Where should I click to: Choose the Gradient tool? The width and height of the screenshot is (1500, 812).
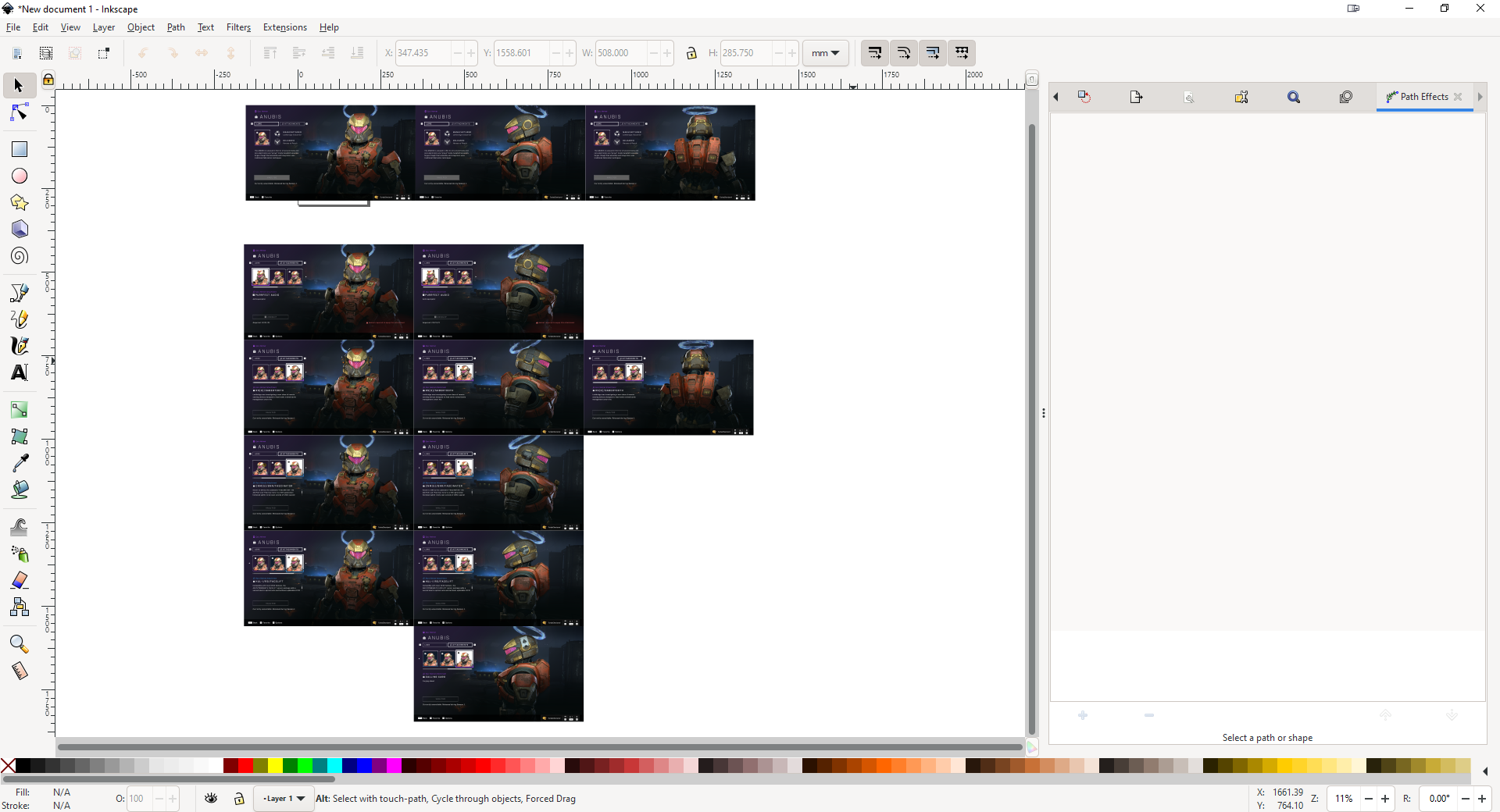[20, 410]
